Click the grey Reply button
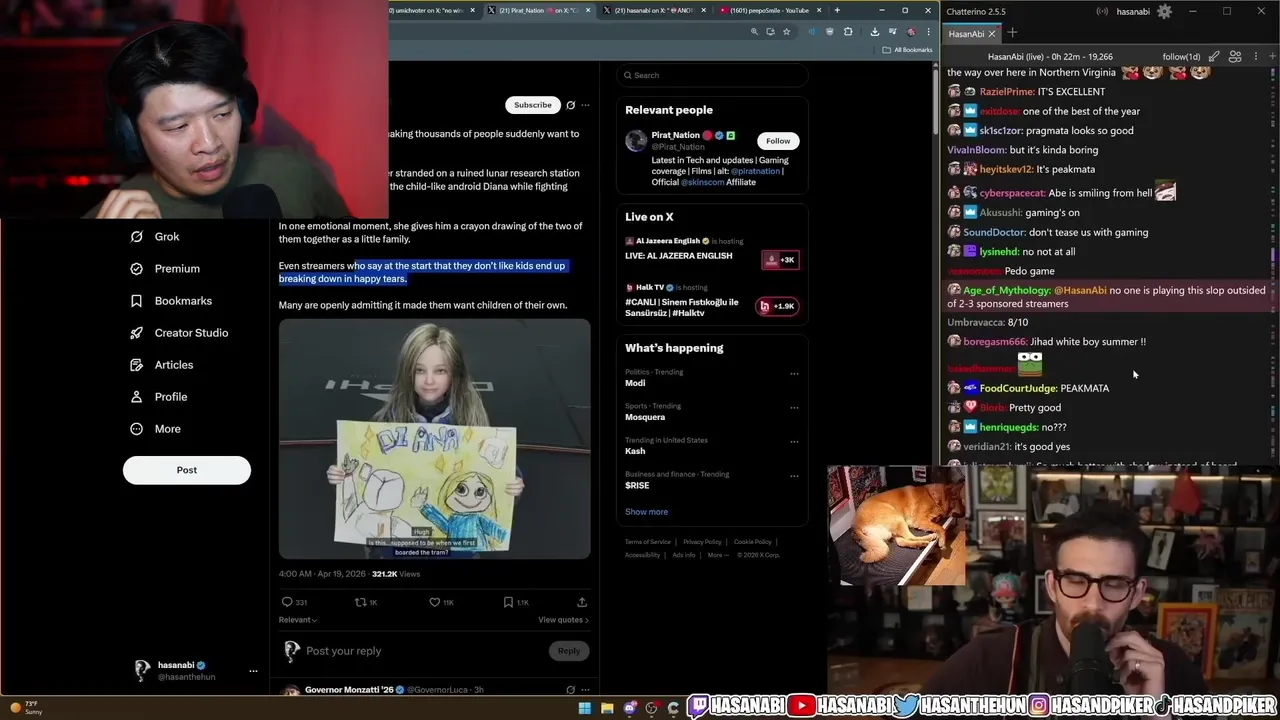 569,651
